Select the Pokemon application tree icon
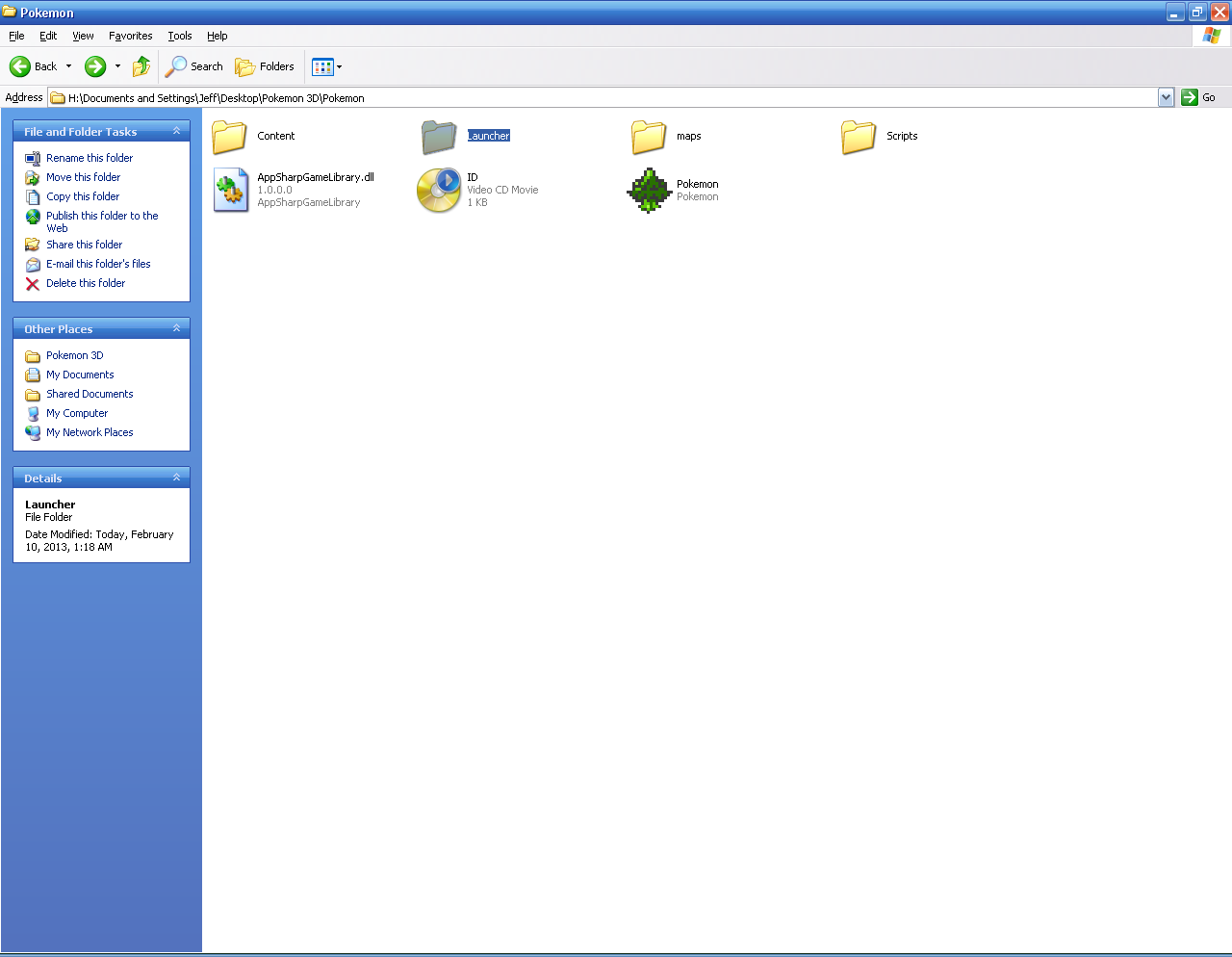 649,190
